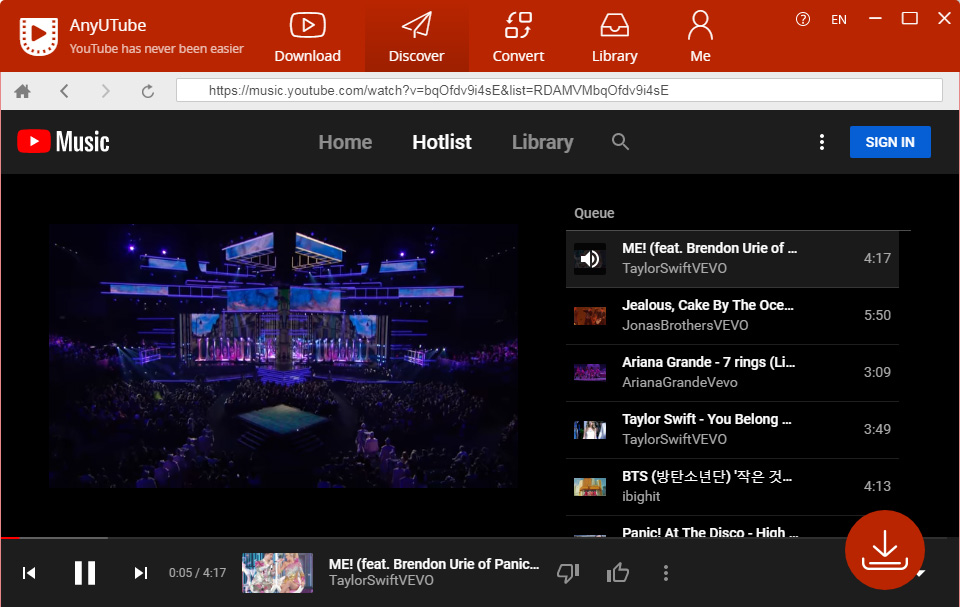The width and height of the screenshot is (960, 607).
Task: Open the Download tab
Action: tap(307, 37)
